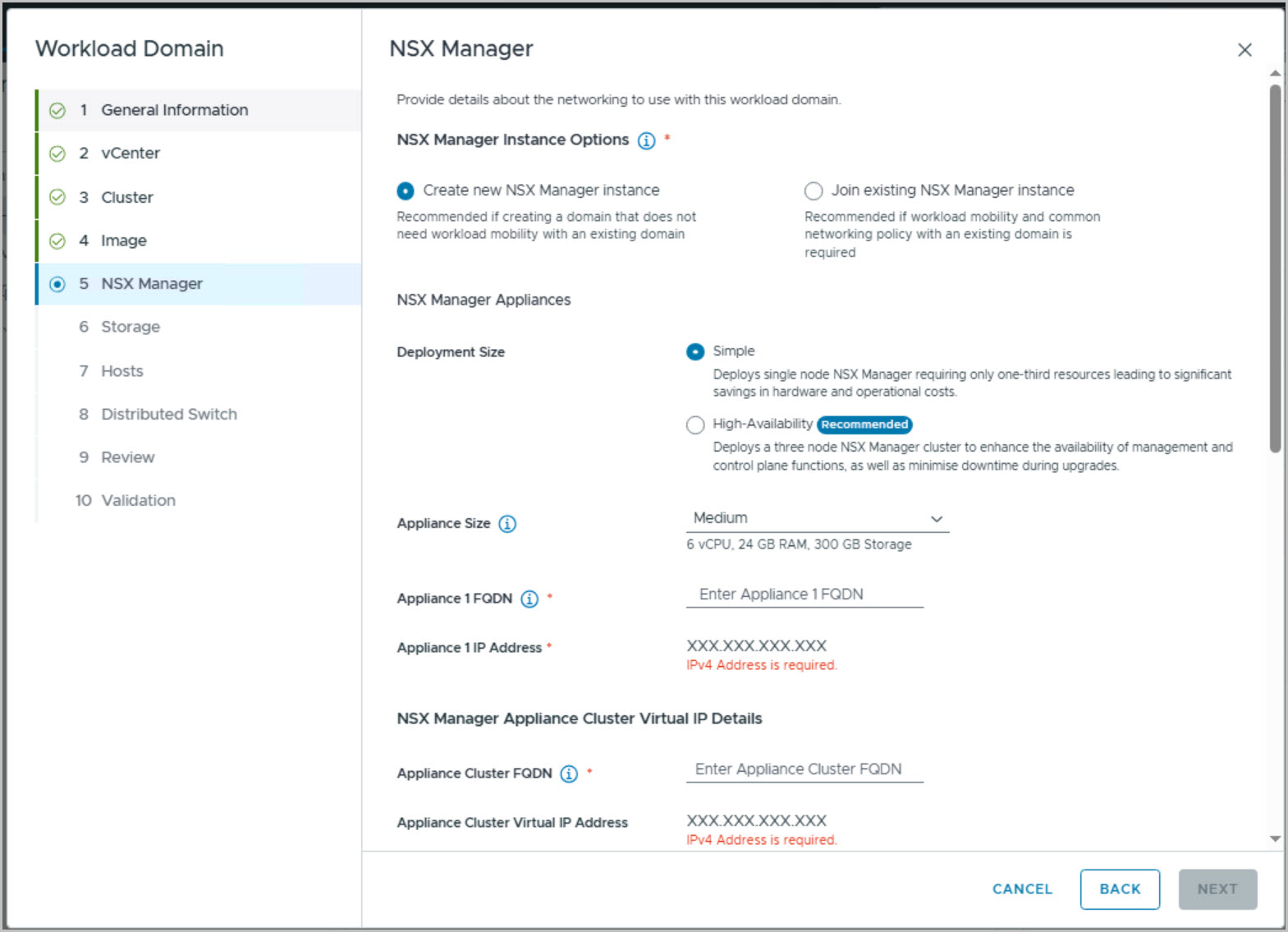Click the Appliance Cluster FQDN input field
The height and width of the screenshot is (932, 1288).
[x=804, y=769]
